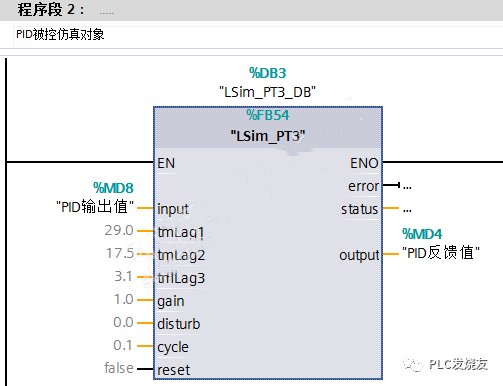The height and width of the screenshot is (386, 503).
Task: Click the %MD8 address at input
Action: coord(113,188)
